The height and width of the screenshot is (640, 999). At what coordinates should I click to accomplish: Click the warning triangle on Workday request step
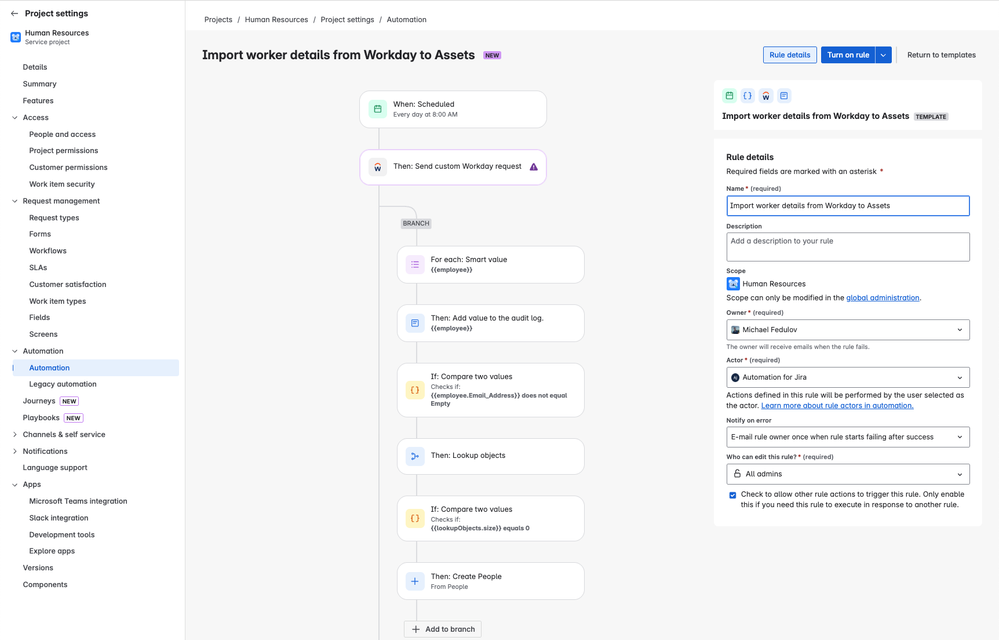[x=534, y=167]
